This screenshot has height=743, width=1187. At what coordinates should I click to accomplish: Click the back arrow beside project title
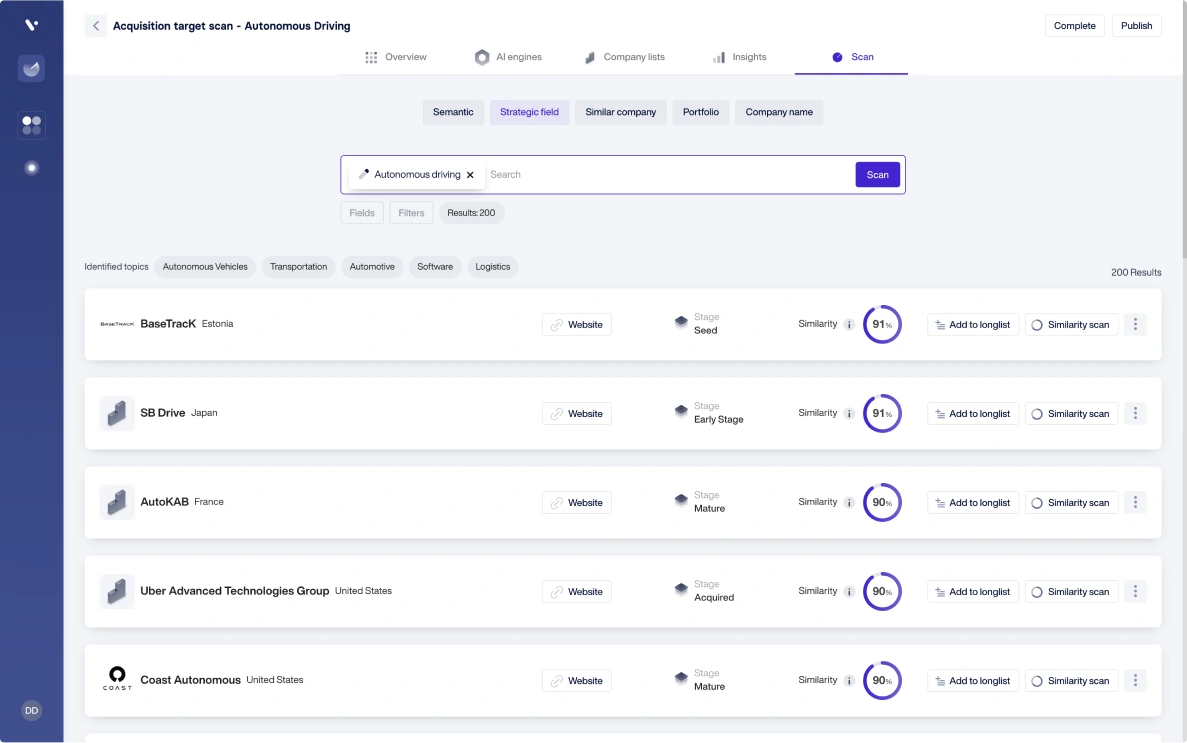pyautogui.click(x=96, y=26)
